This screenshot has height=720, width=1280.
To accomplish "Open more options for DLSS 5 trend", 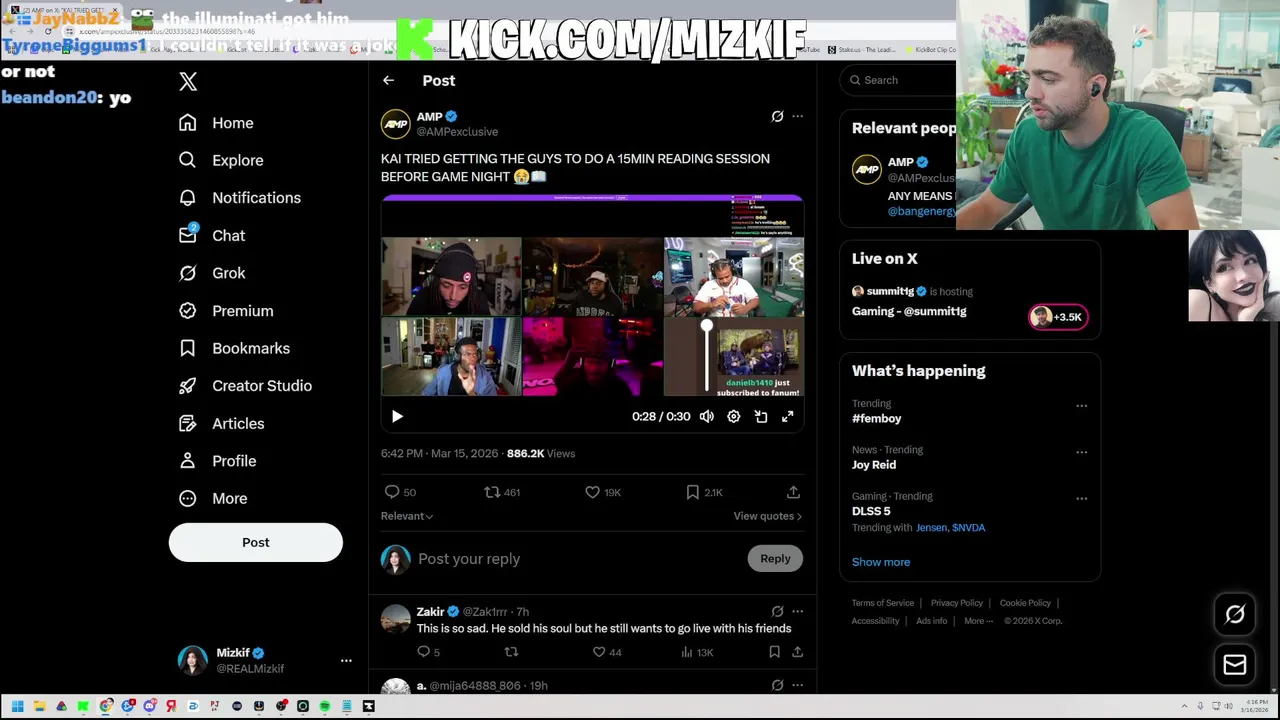I will click(x=1081, y=498).
